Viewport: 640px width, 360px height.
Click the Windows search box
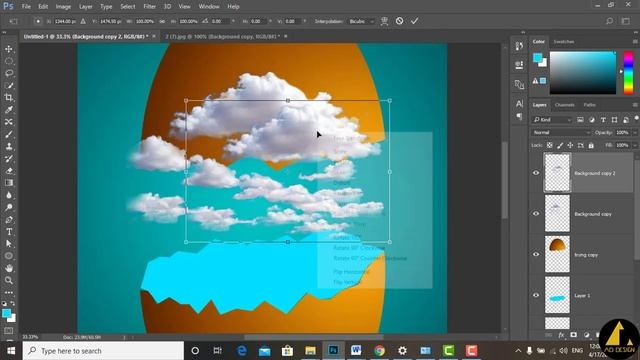point(104,351)
